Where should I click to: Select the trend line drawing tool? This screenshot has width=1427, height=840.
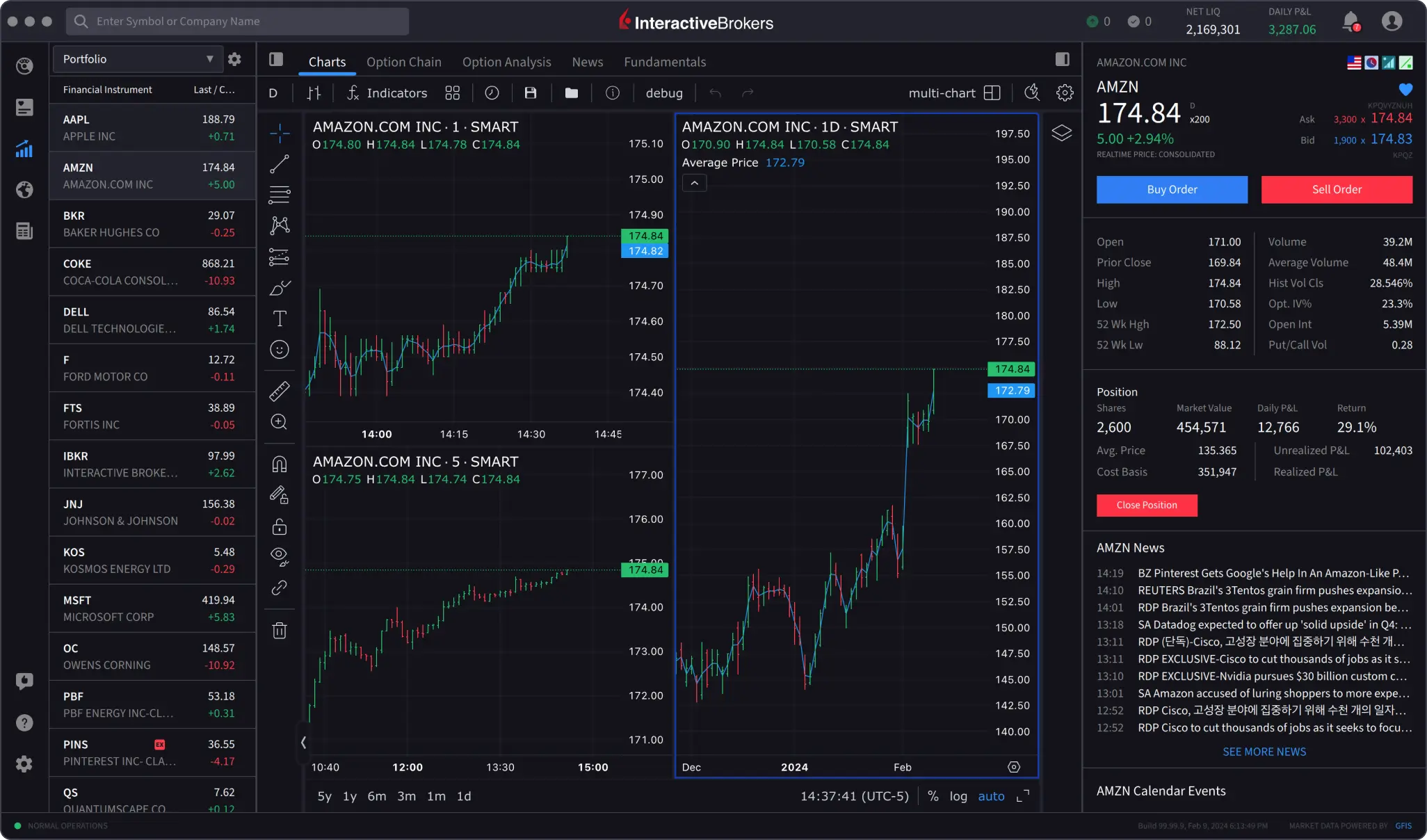(x=279, y=164)
